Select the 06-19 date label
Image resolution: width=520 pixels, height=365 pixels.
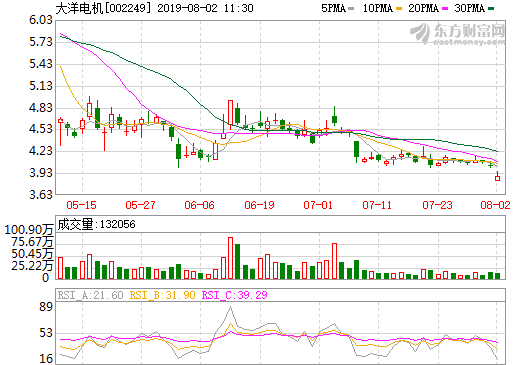pos(259,205)
